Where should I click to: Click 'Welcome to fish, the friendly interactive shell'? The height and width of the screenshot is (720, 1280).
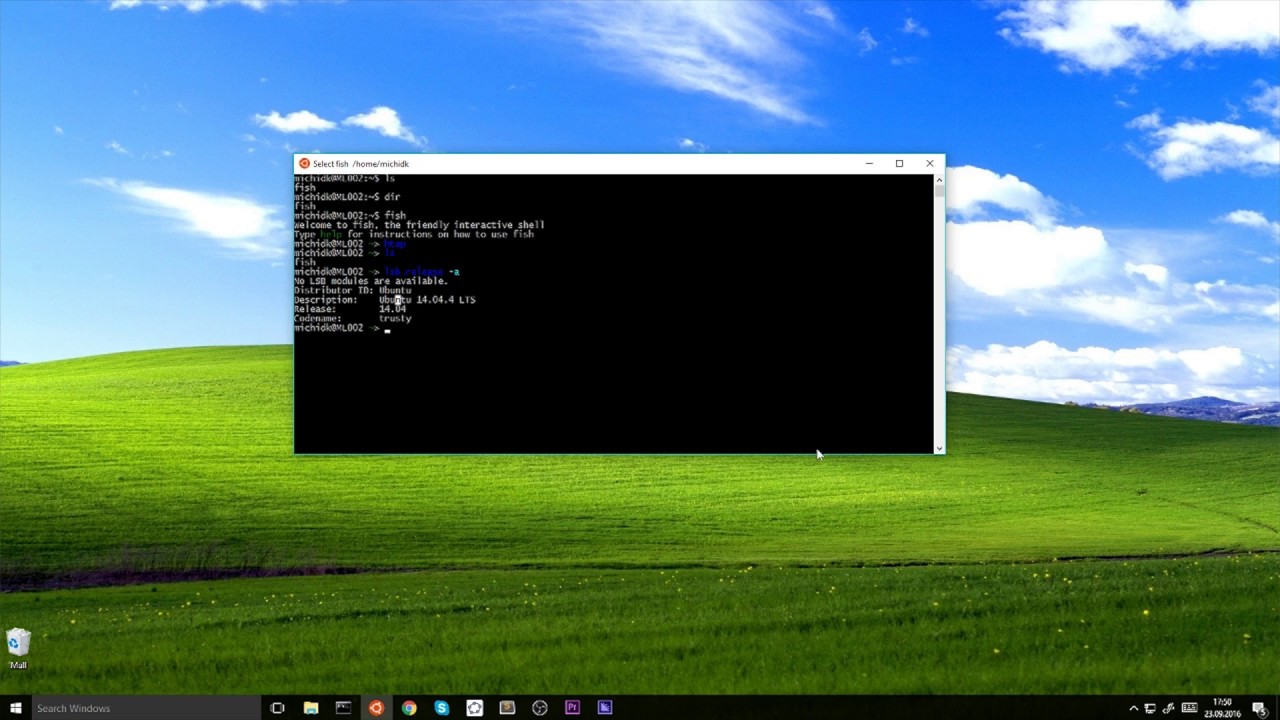point(419,225)
